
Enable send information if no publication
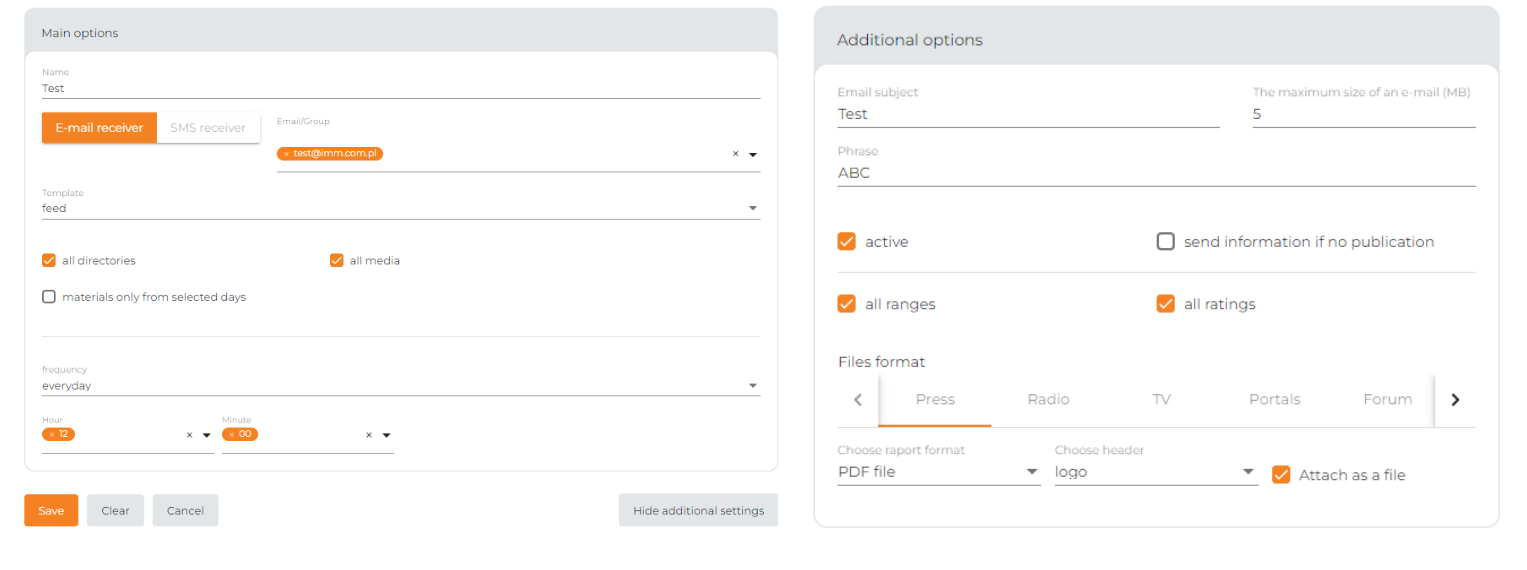click(1165, 241)
